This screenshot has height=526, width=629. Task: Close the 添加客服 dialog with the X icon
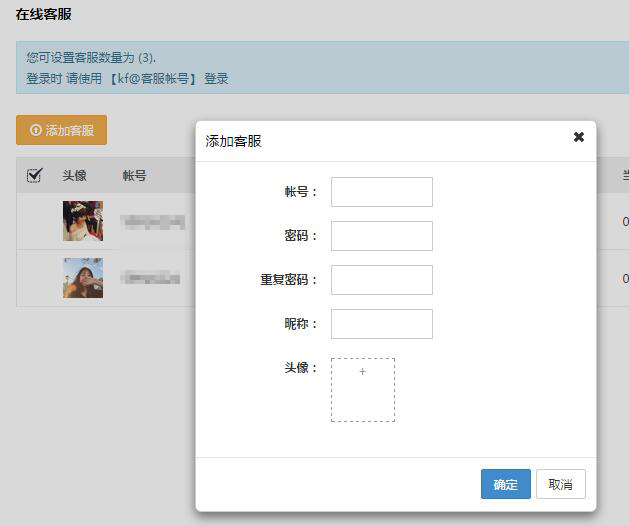pos(578,137)
